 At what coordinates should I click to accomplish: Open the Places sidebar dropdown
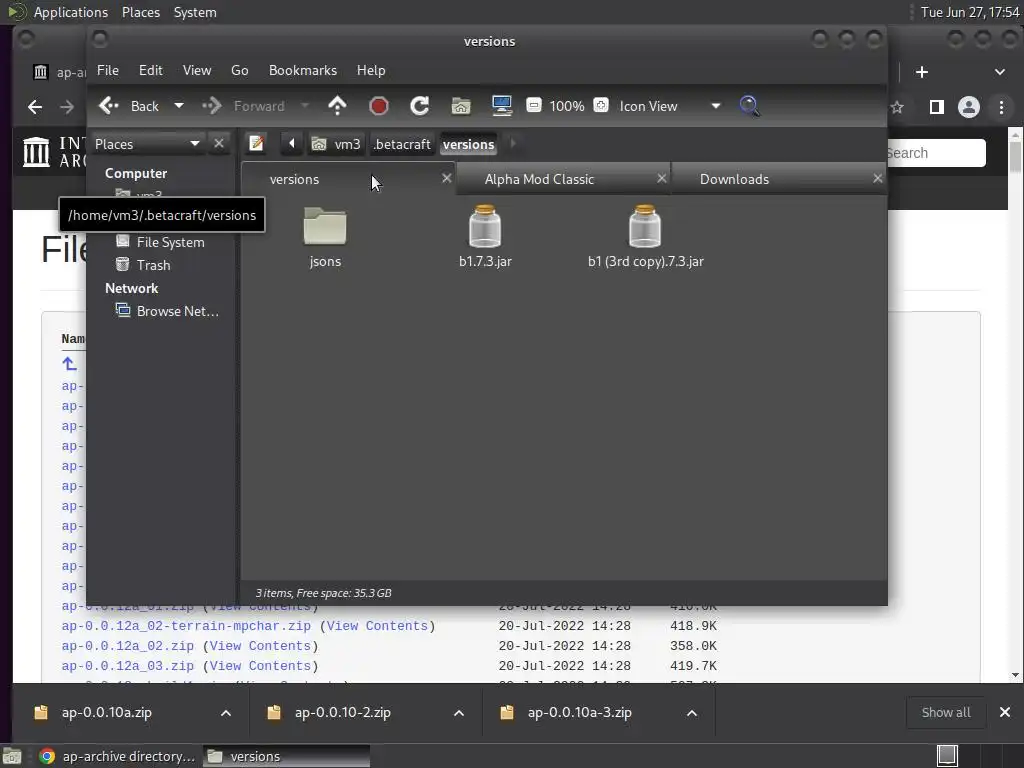point(147,144)
